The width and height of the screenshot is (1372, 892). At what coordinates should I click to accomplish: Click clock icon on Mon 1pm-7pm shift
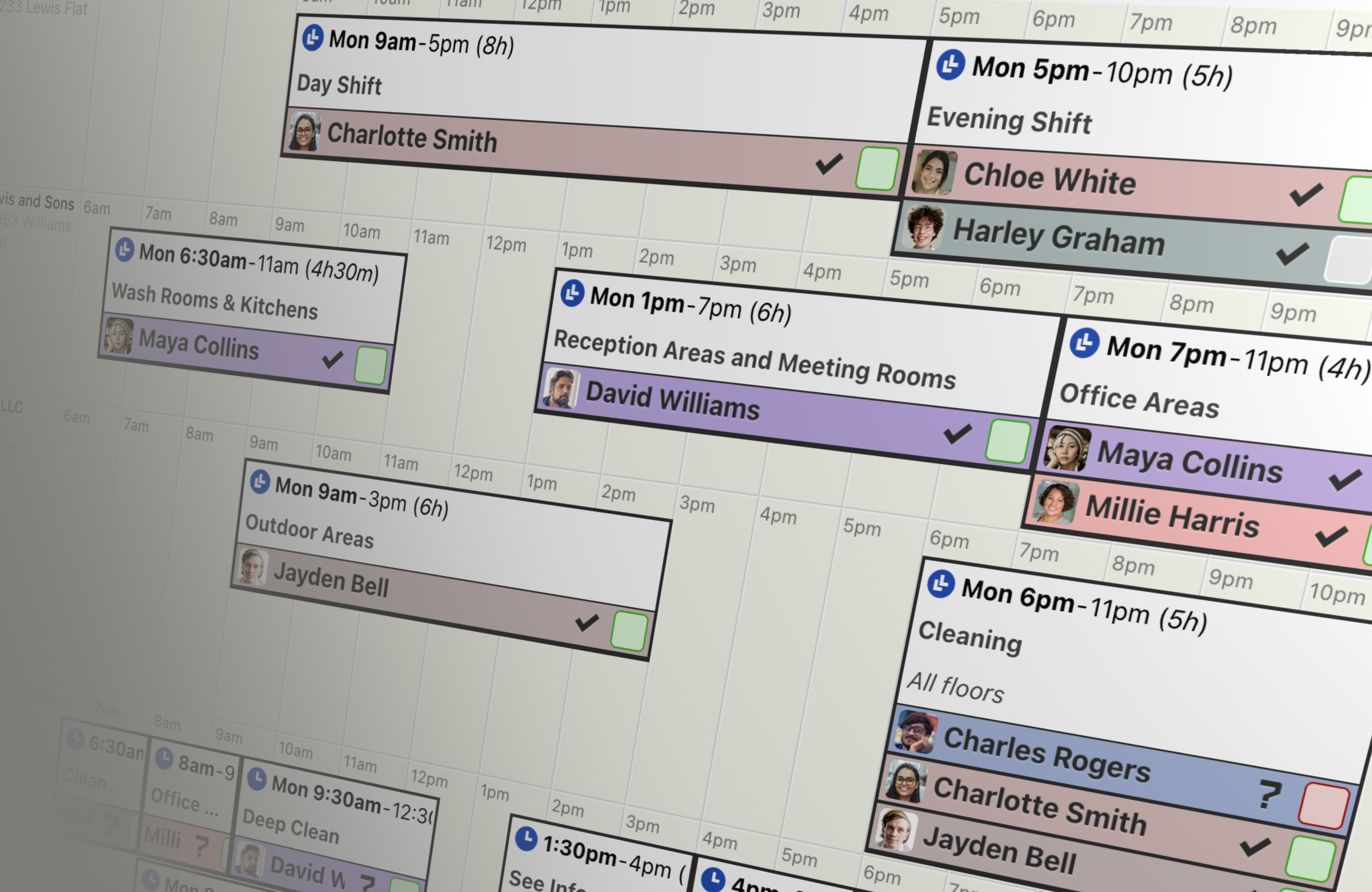pyautogui.click(x=573, y=293)
